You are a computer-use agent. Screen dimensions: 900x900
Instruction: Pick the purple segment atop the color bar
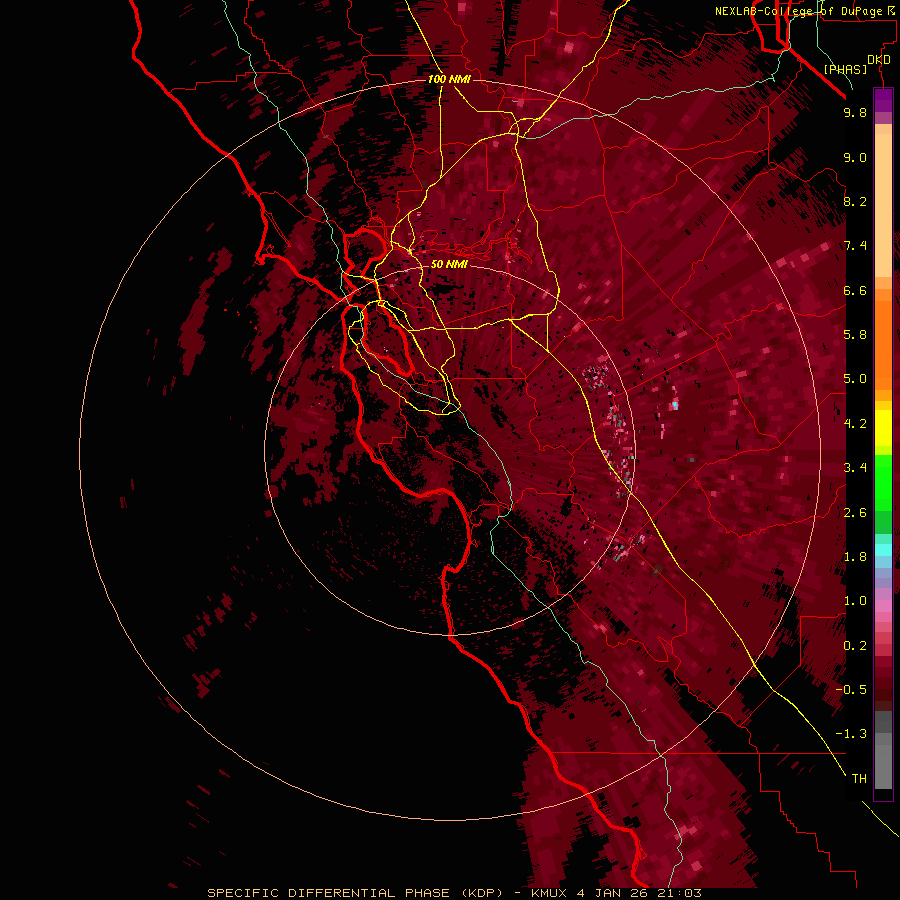click(883, 100)
